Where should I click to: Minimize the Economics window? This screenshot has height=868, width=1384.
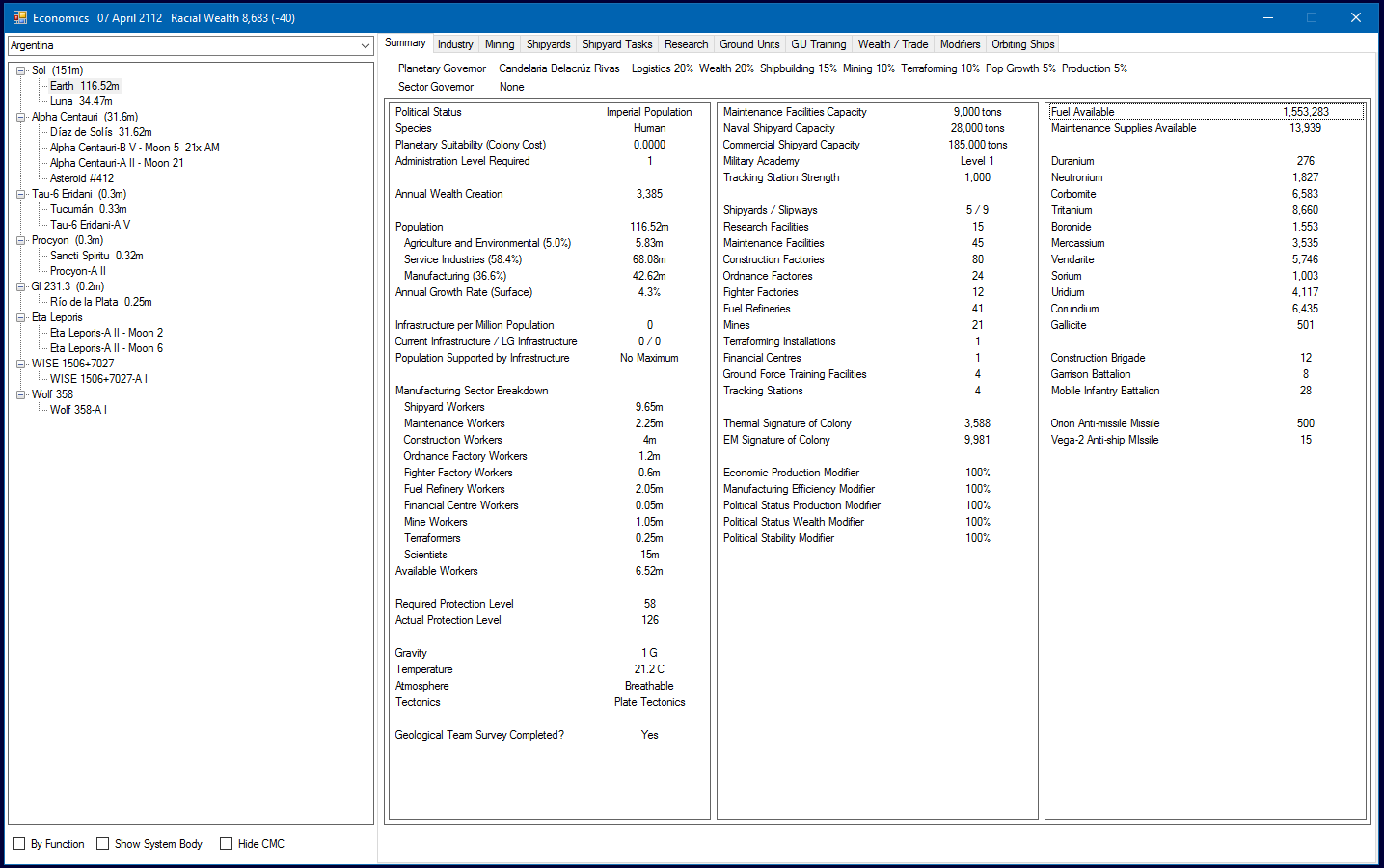pyautogui.click(x=1268, y=17)
